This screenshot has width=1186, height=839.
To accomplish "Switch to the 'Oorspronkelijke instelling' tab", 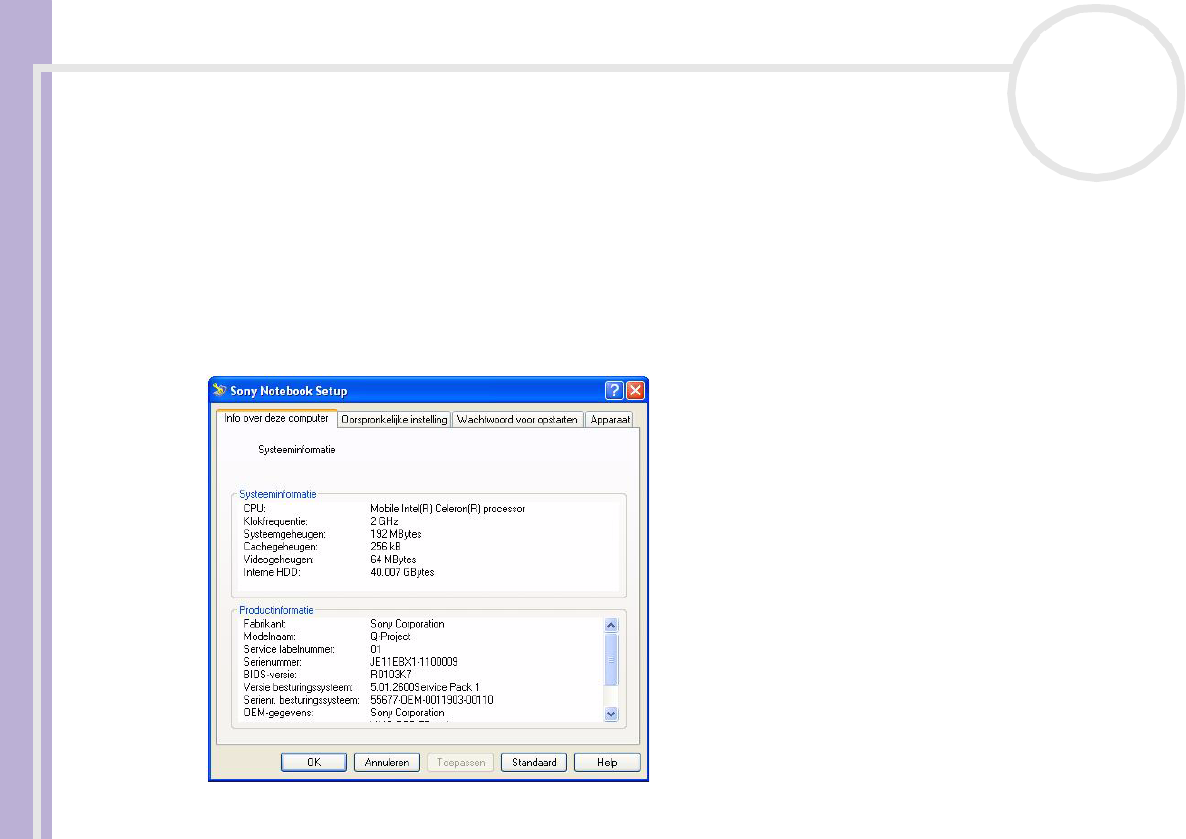I will (394, 420).
